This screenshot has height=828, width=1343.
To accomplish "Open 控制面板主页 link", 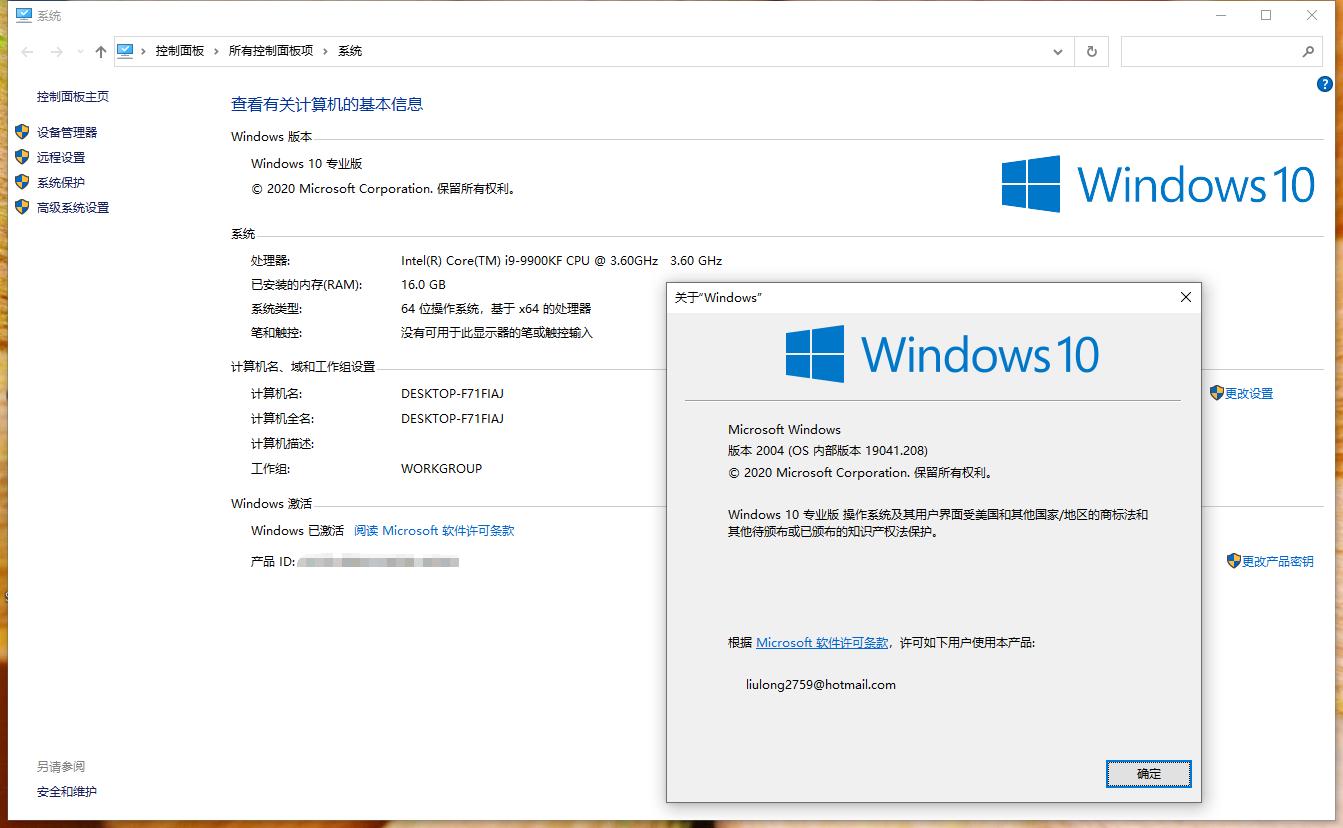I will click(73, 97).
